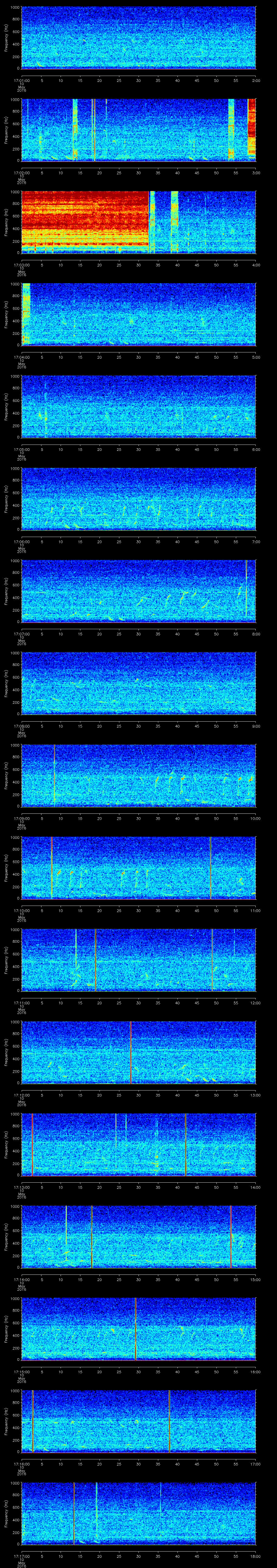Screen dimensions: 277x1568
Task: Click the '17:10:00' start time label
Action: pyautogui.click(x=21, y=910)
